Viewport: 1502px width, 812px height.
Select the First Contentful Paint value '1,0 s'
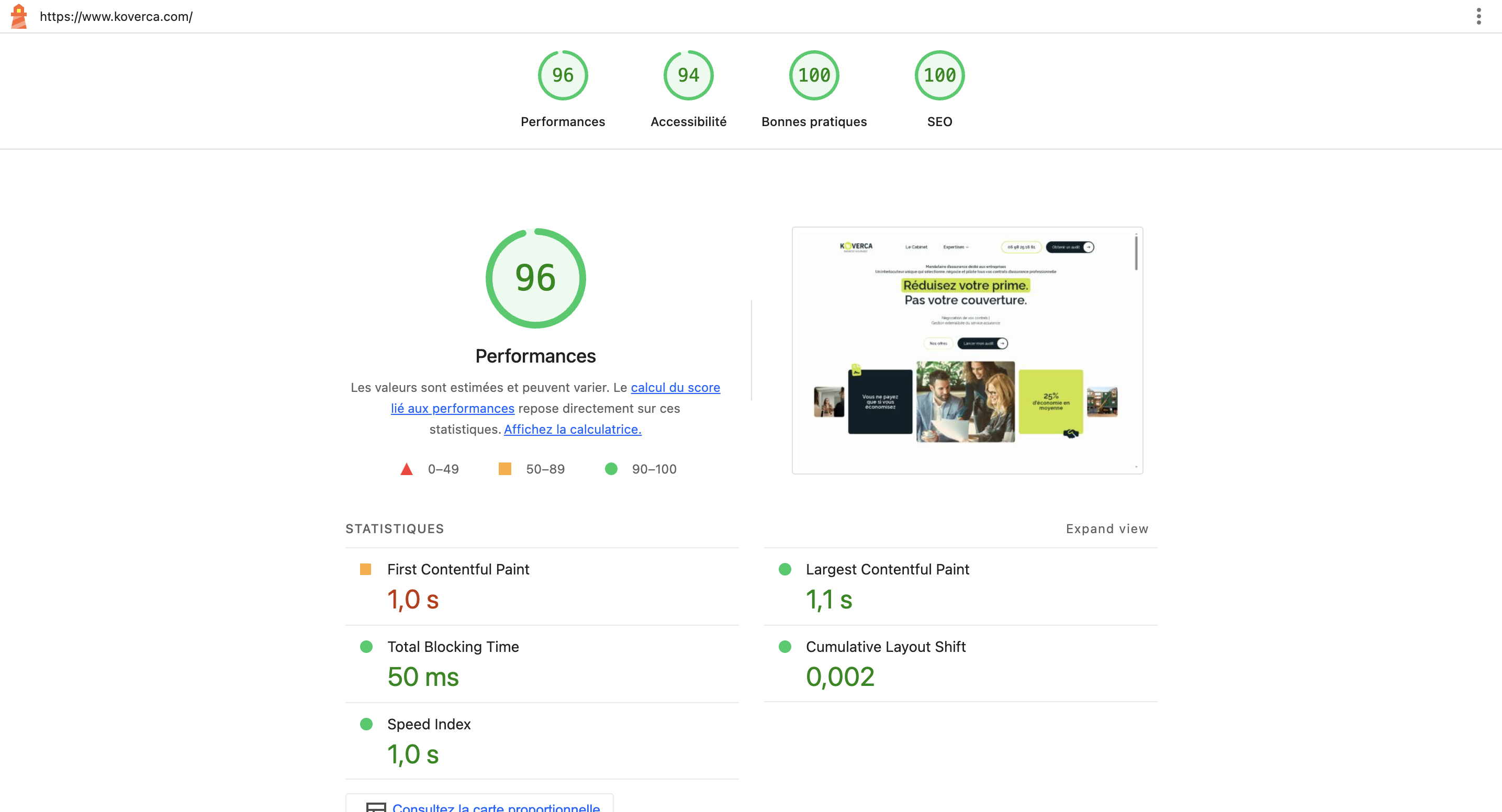tap(413, 600)
